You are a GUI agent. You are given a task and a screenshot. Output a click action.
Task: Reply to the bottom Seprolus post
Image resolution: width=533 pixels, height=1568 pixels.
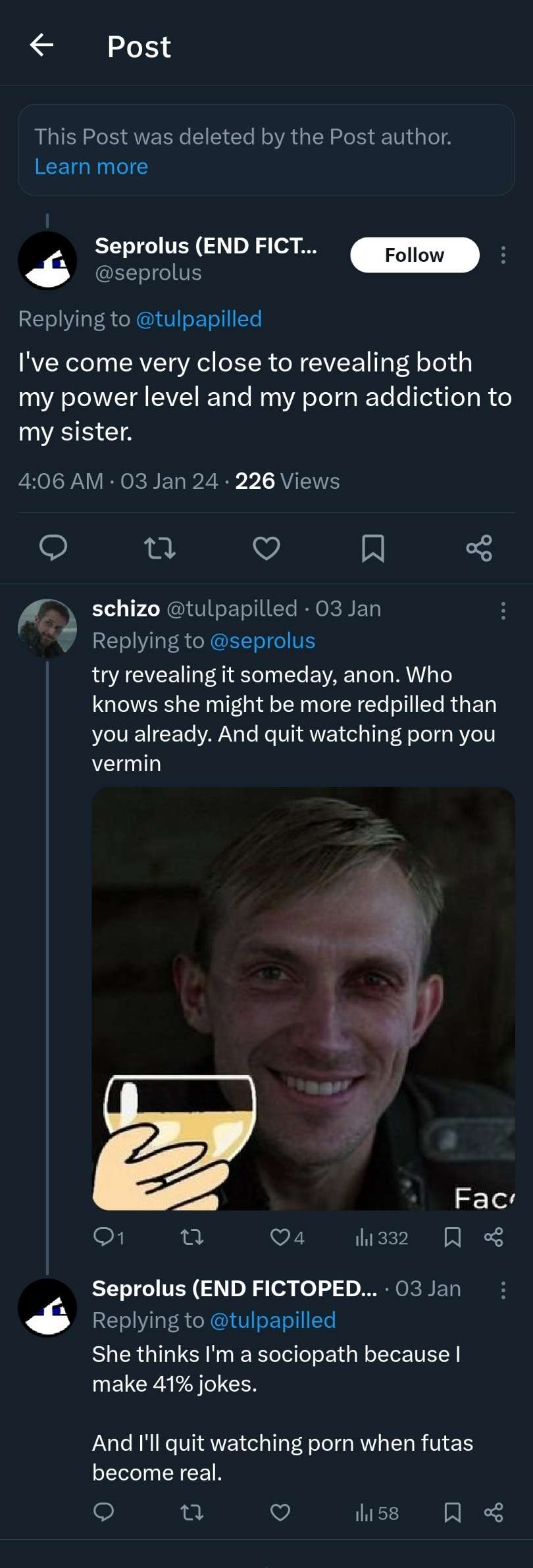(x=104, y=1513)
